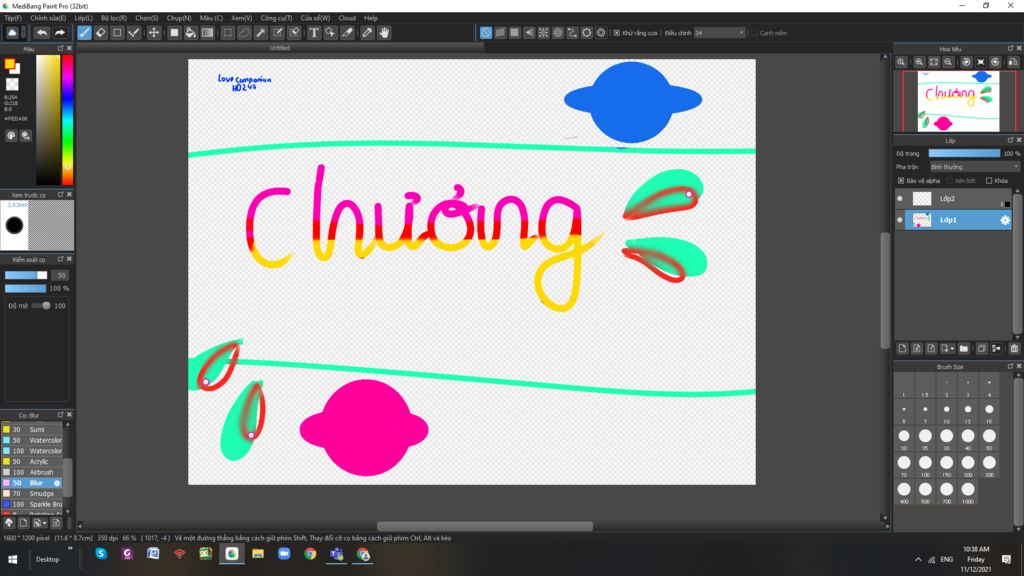The image size is (1024, 576).
Task: Toggle Xén bớt checkbox
Action: point(949,181)
